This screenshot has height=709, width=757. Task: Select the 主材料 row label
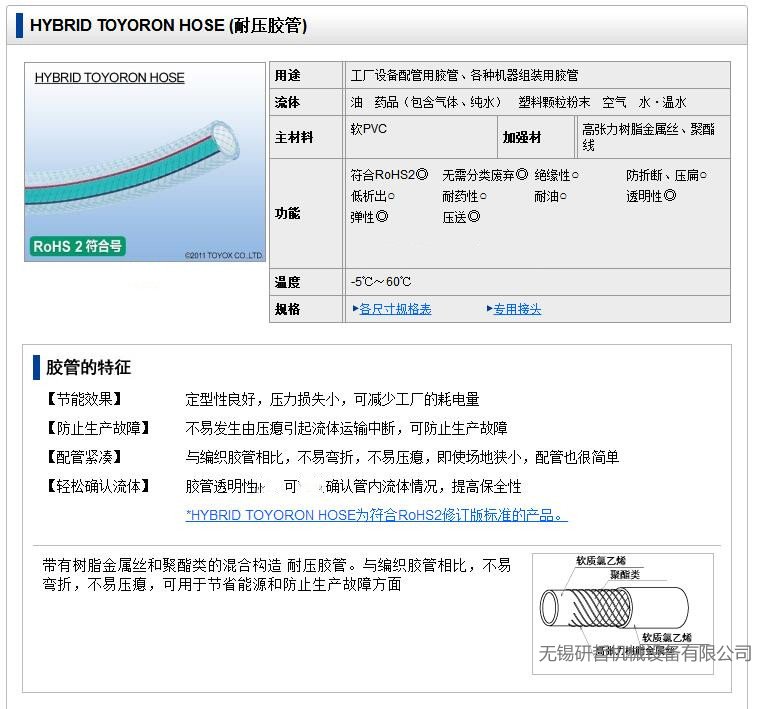pos(294,138)
